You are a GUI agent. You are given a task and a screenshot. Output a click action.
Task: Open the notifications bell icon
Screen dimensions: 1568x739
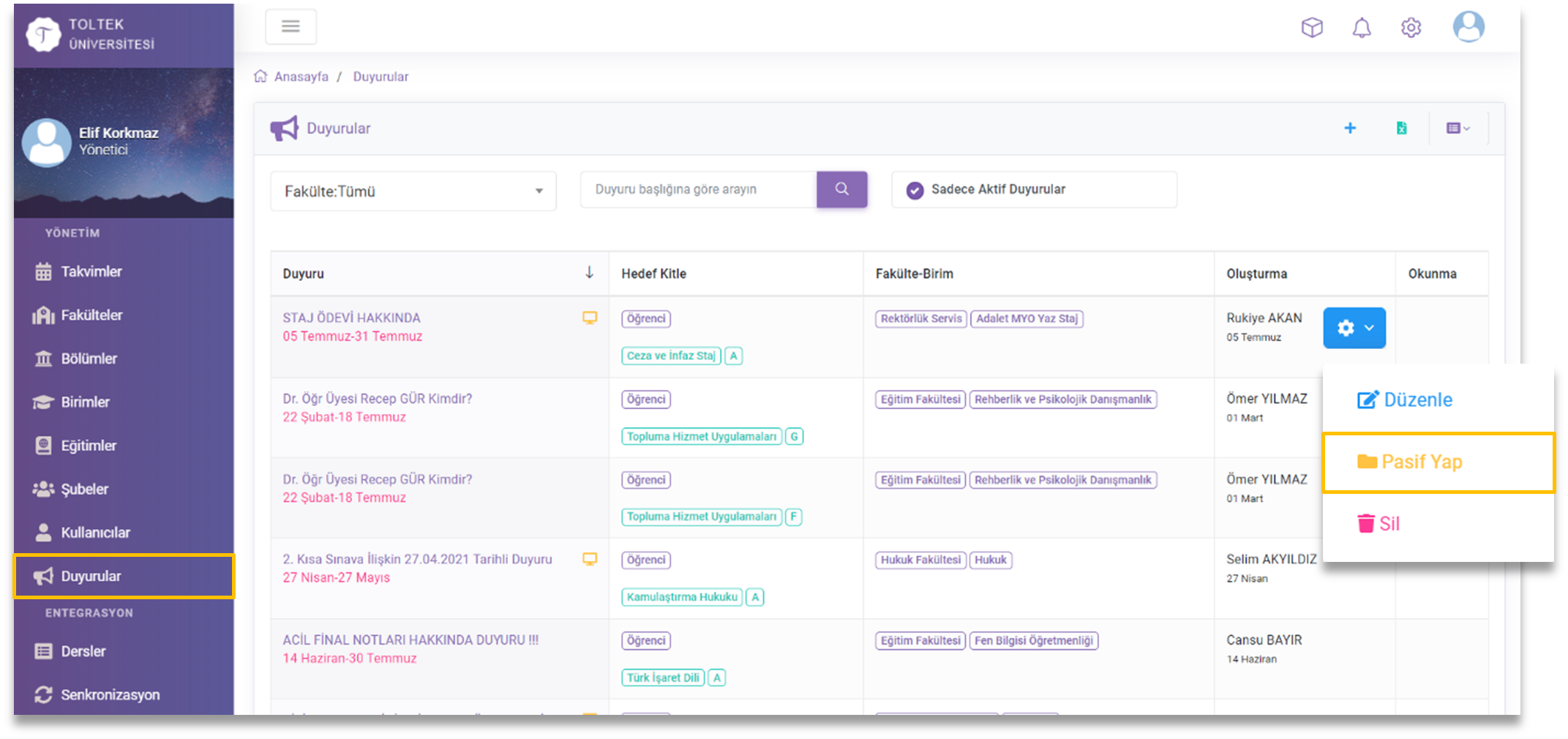(x=1361, y=28)
